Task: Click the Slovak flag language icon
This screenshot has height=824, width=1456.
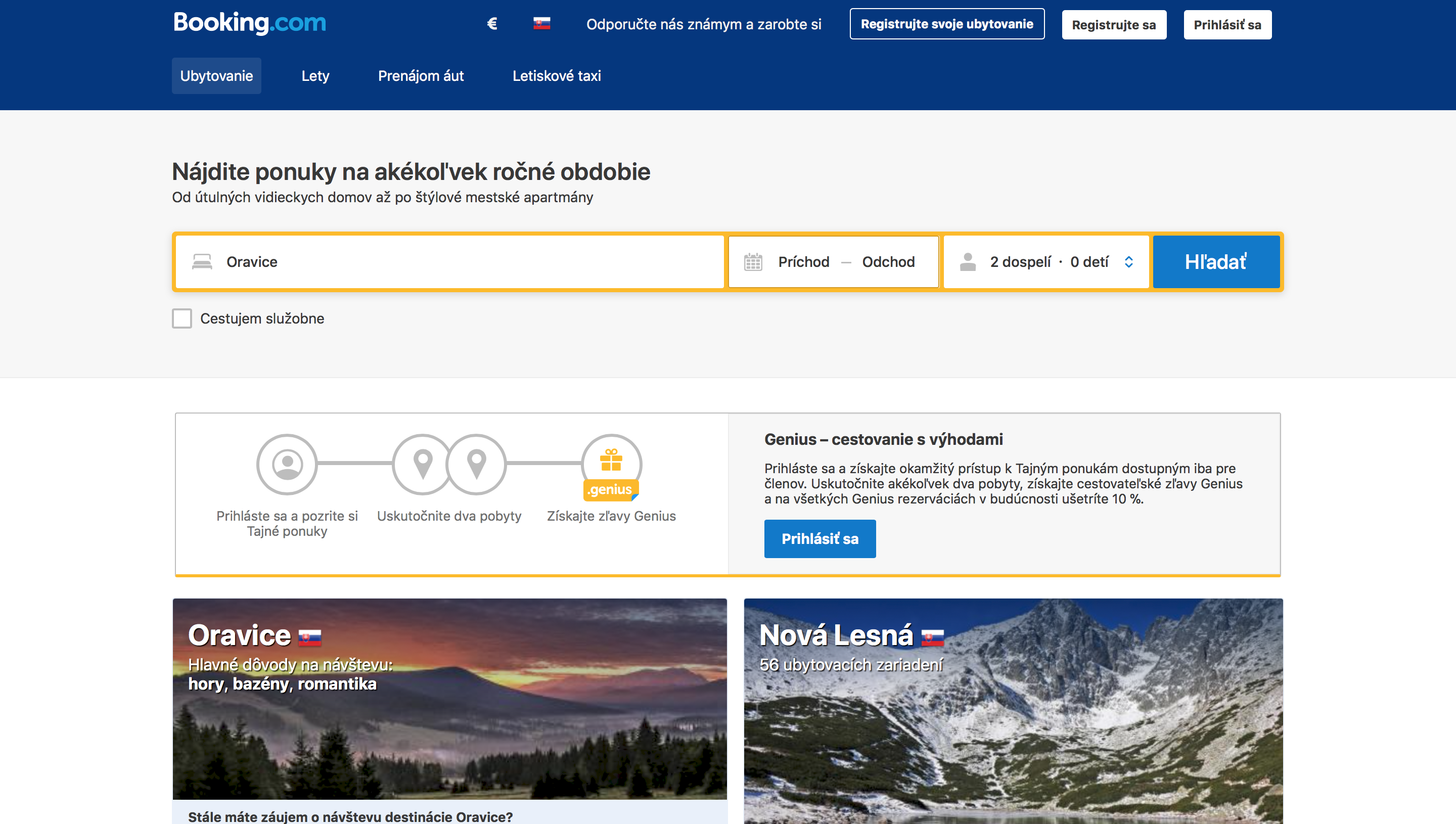Action: [541, 24]
